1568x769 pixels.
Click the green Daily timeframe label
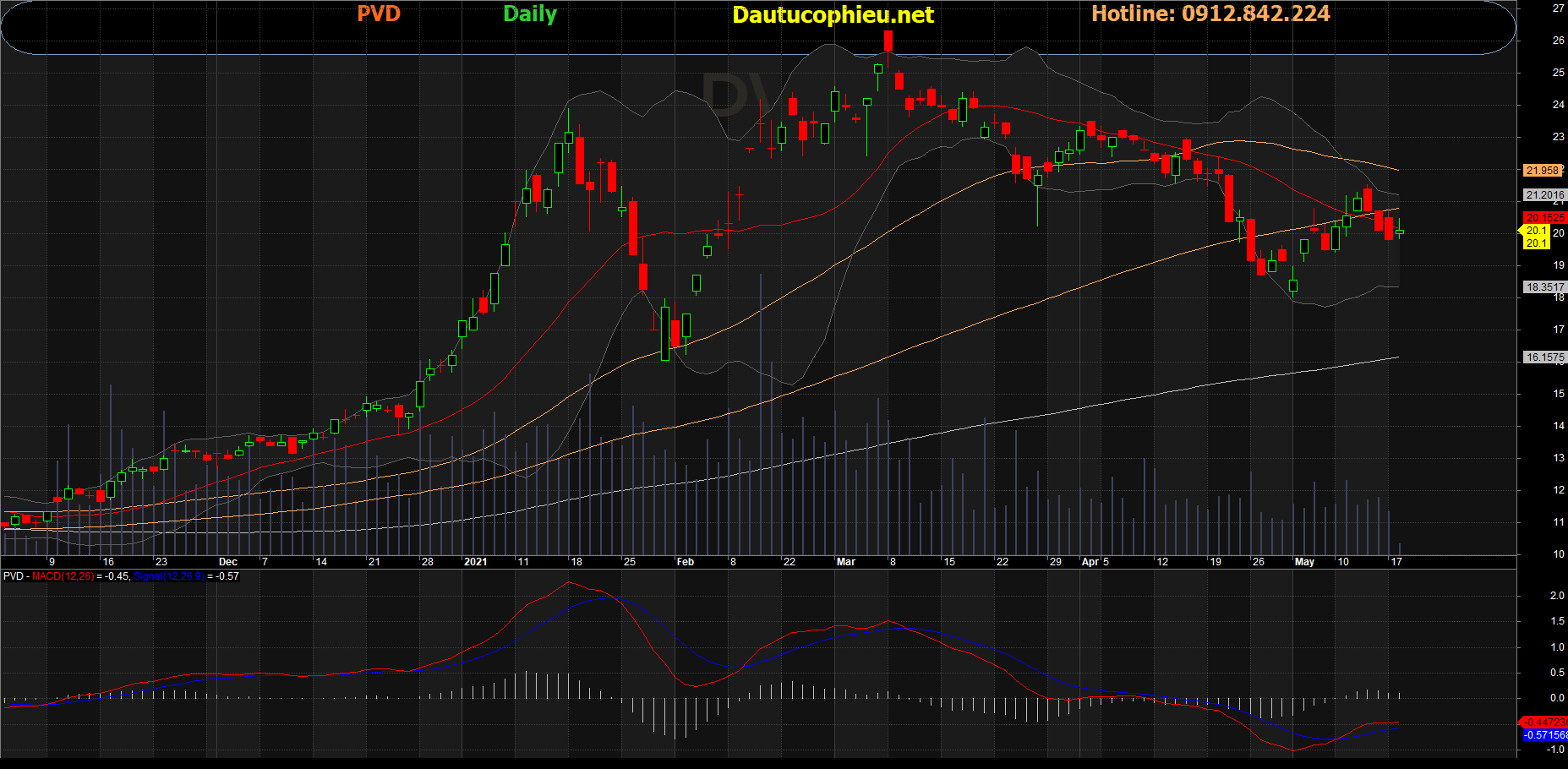click(x=530, y=14)
